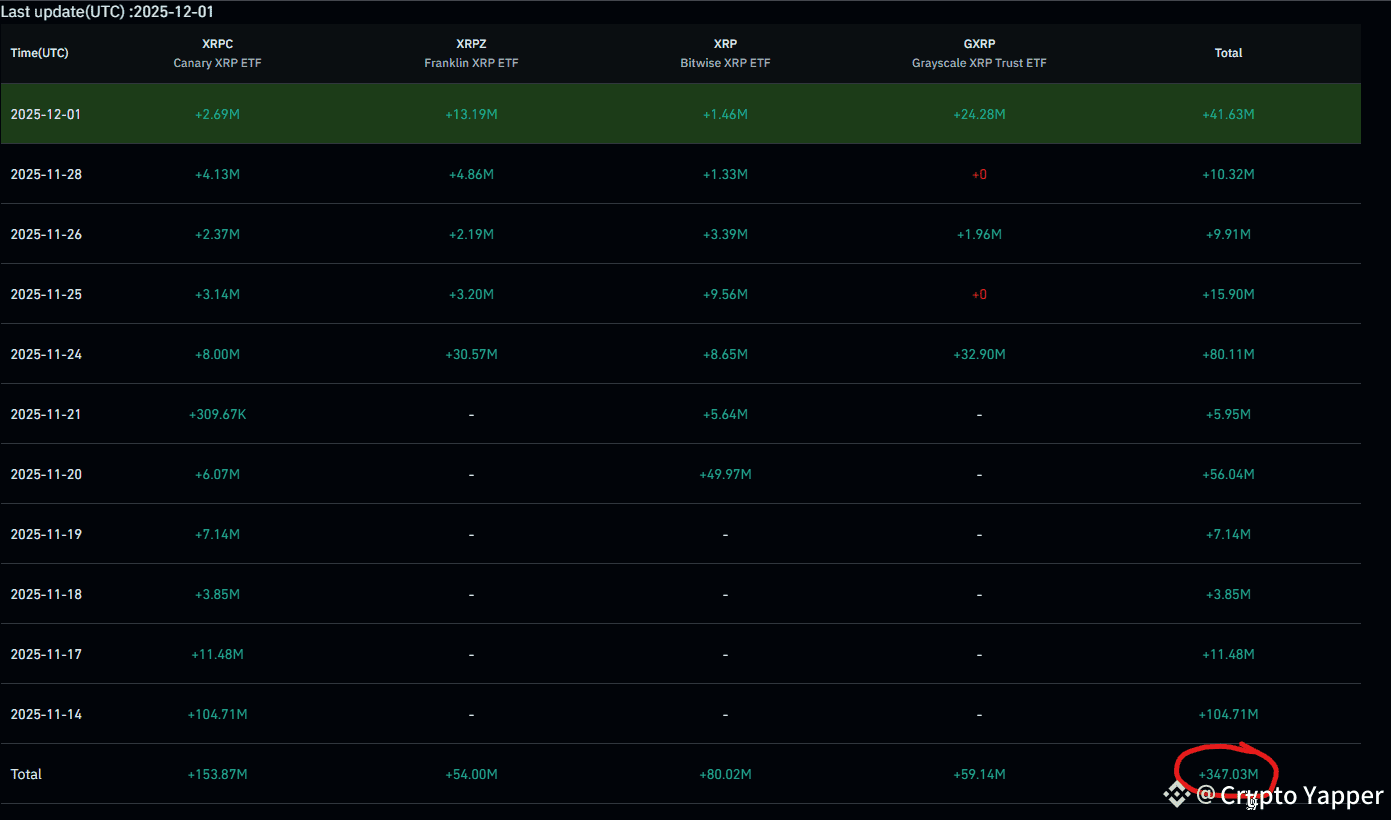Select the +1.33M Bitwise value
1391x820 pixels.
725,174
